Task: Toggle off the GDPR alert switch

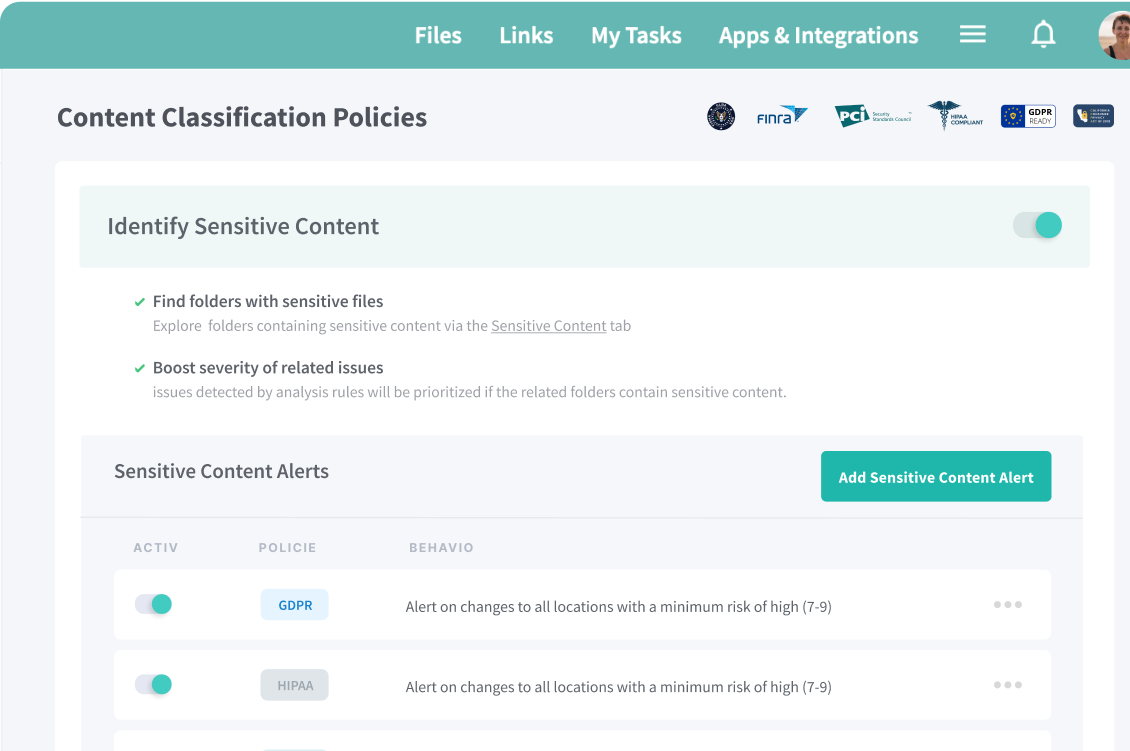Action: click(154, 604)
